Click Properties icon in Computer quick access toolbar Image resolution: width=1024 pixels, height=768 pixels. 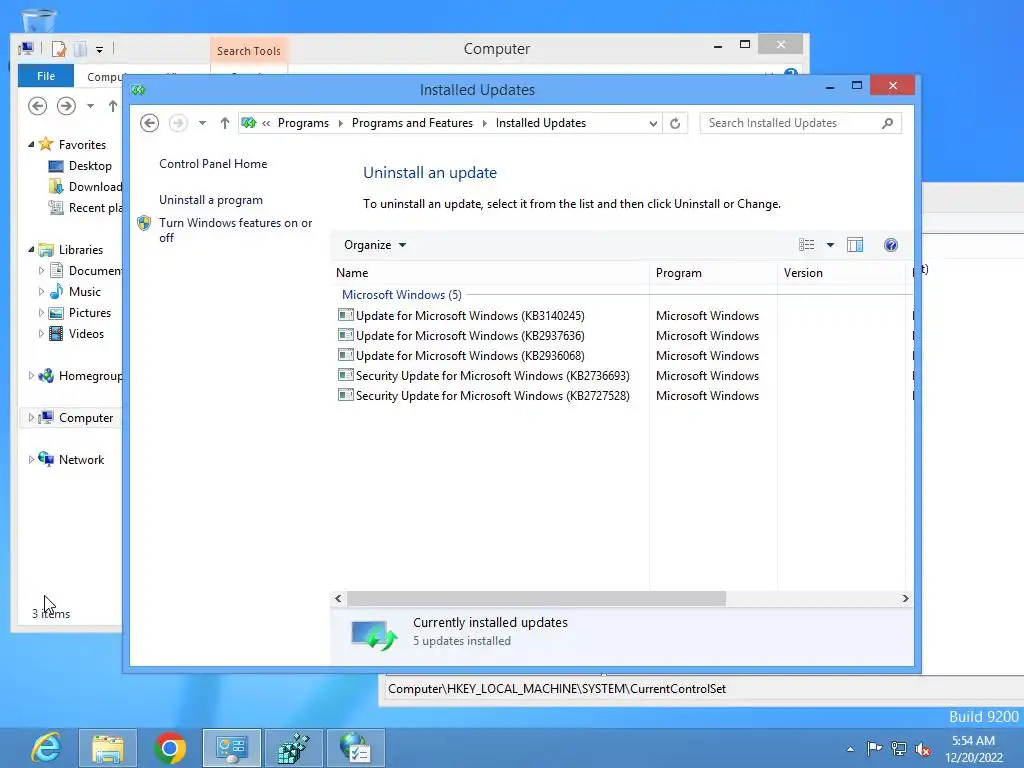(x=59, y=49)
